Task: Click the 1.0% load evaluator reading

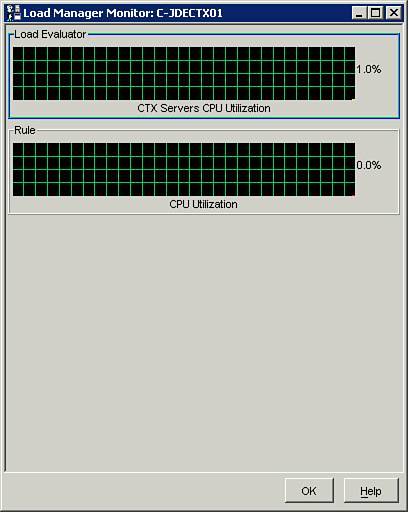Action: [x=369, y=69]
